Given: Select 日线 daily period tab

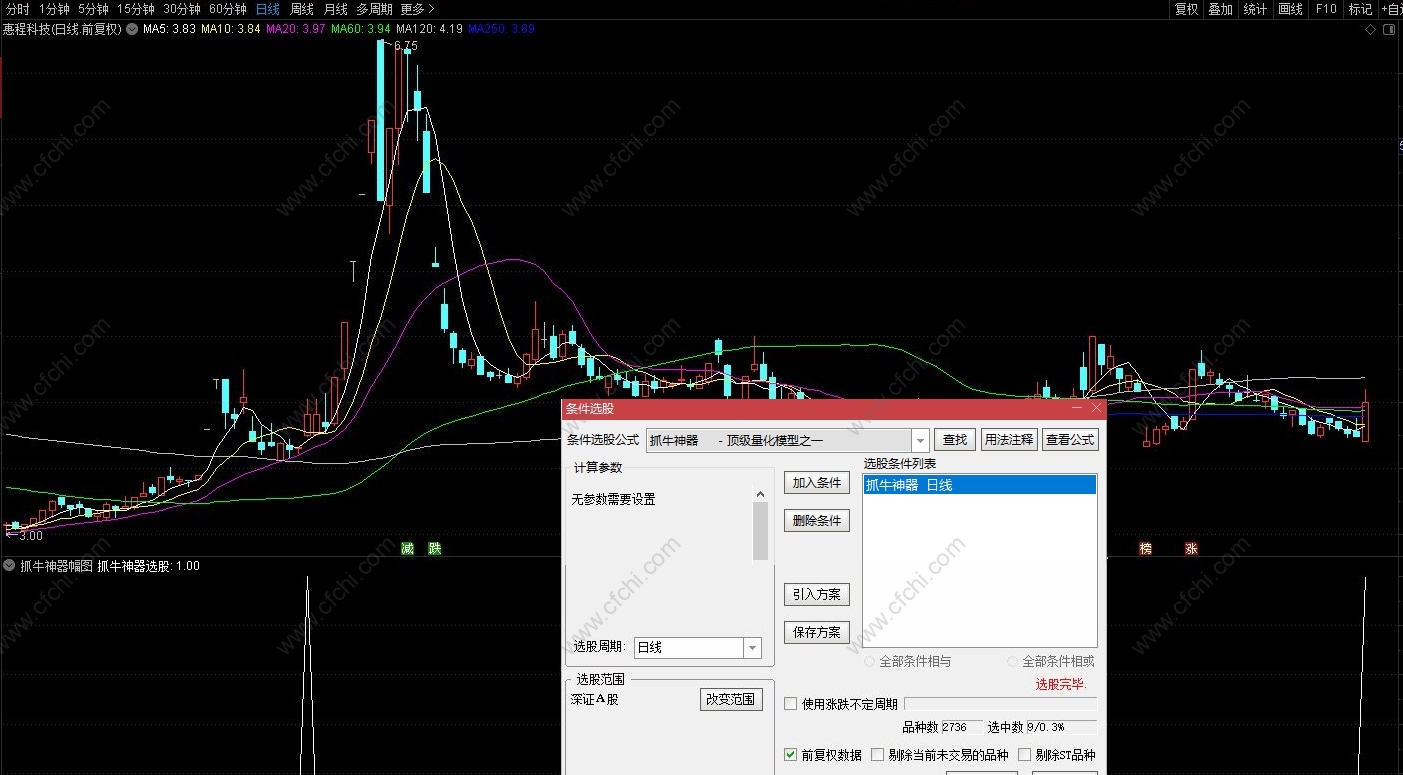Looking at the screenshot, I should 268,9.
